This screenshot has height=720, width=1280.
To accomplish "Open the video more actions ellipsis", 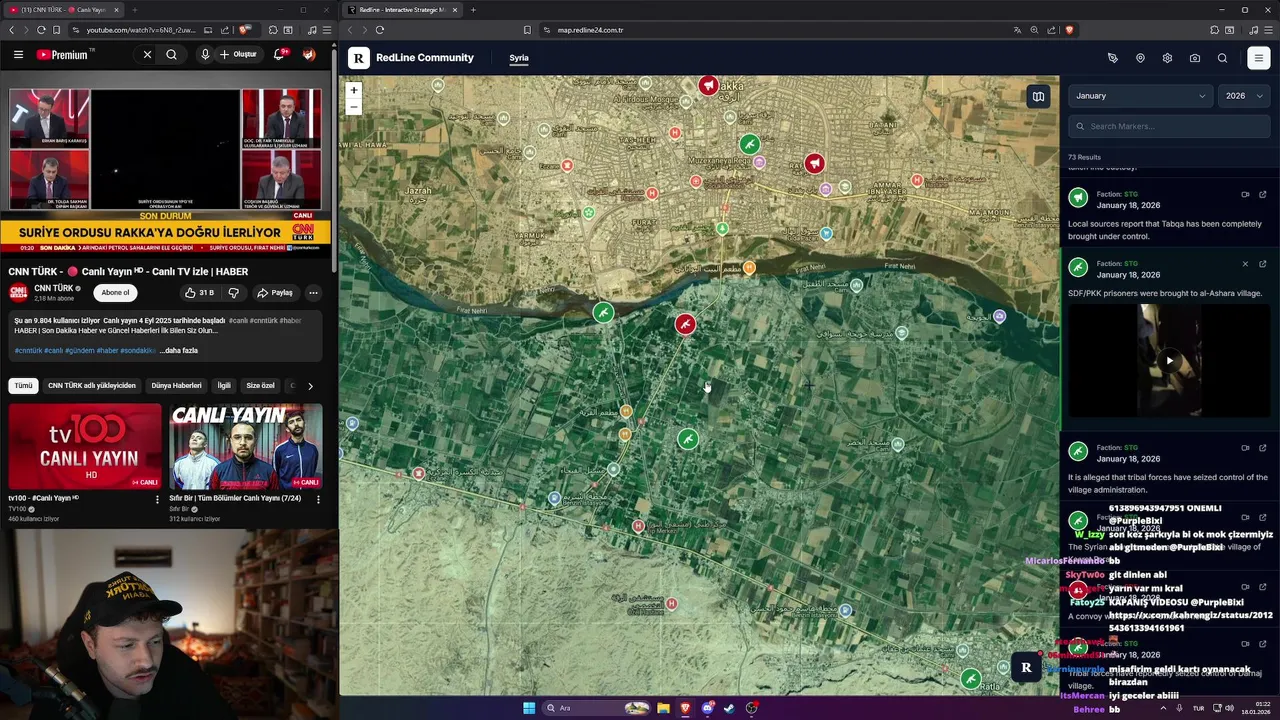I will pyautogui.click(x=313, y=293).
